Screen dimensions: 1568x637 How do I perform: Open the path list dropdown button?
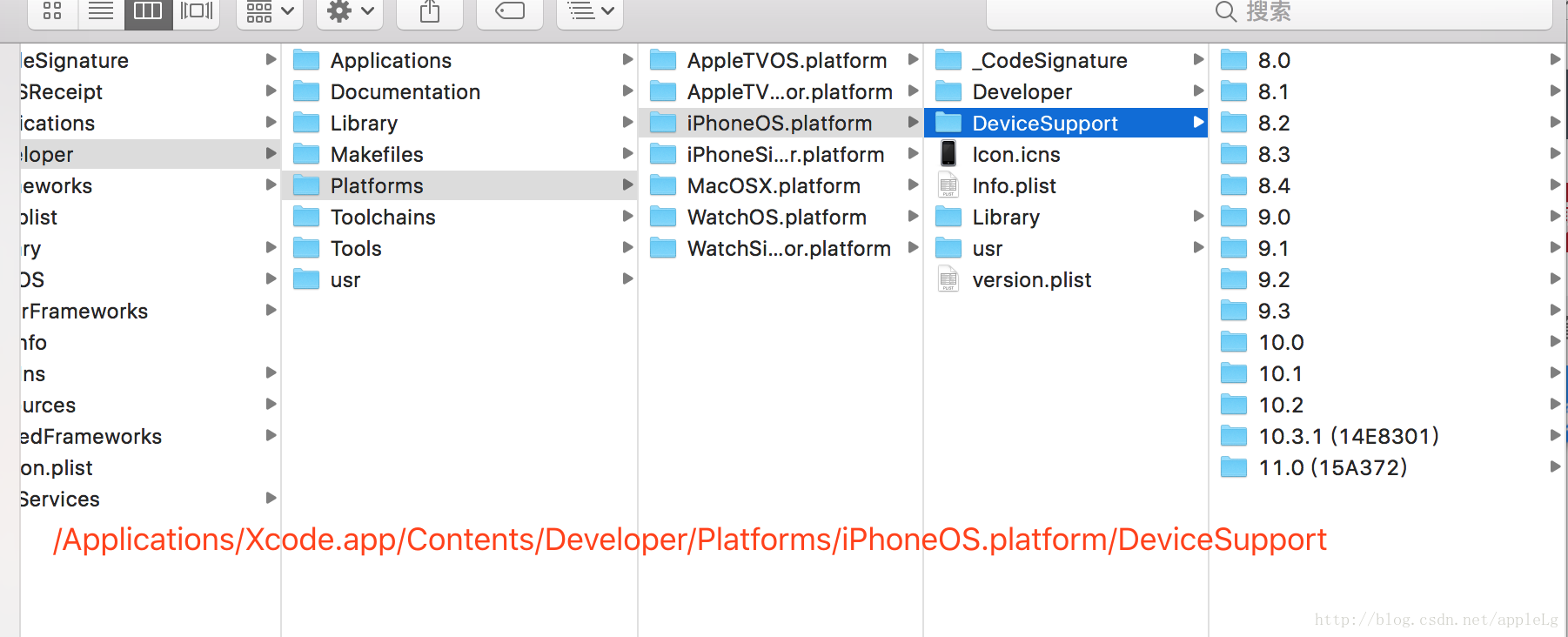(x=590, y=12)
